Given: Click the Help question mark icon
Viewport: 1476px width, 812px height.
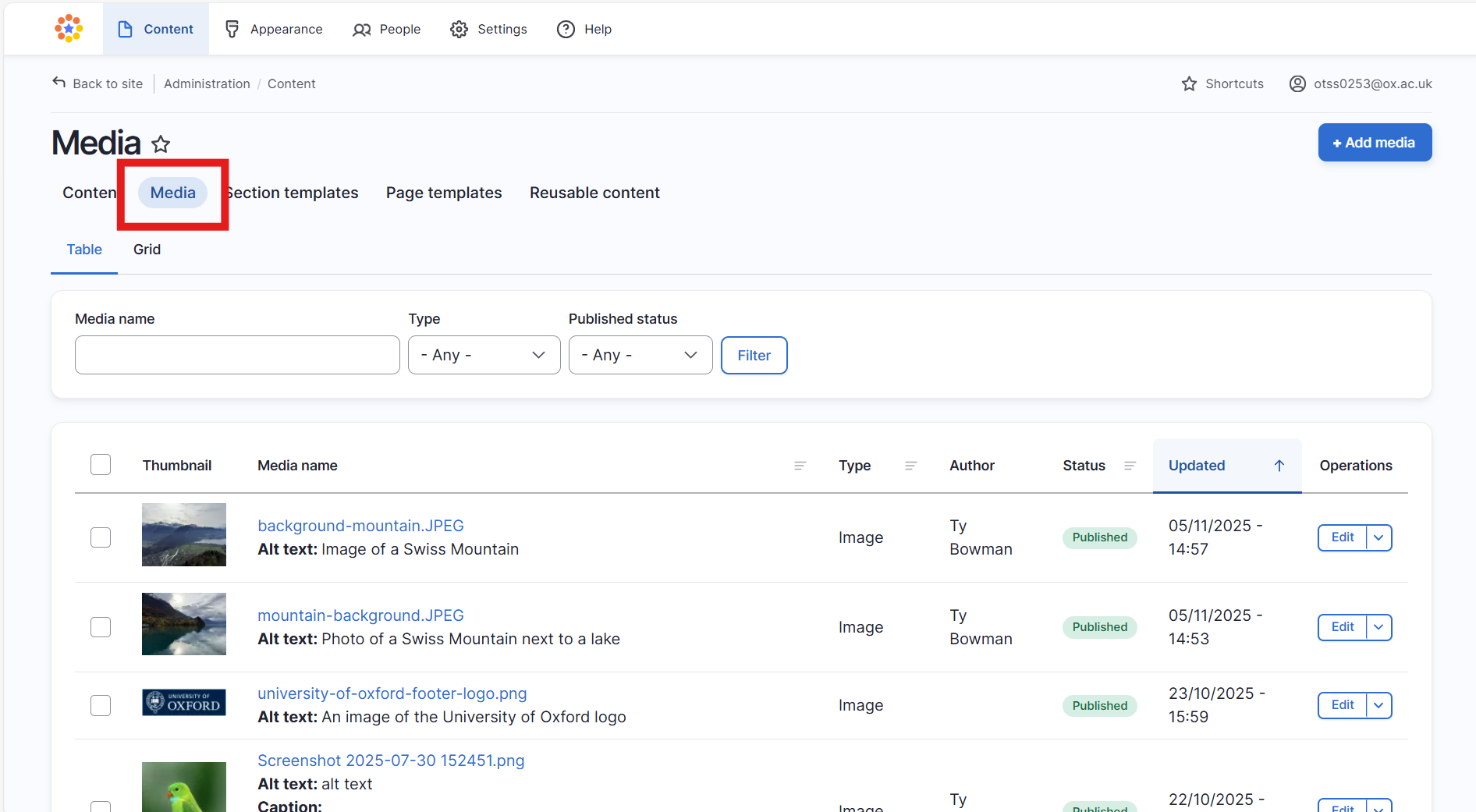Looking at the screenshot, I should coord(566,30).
